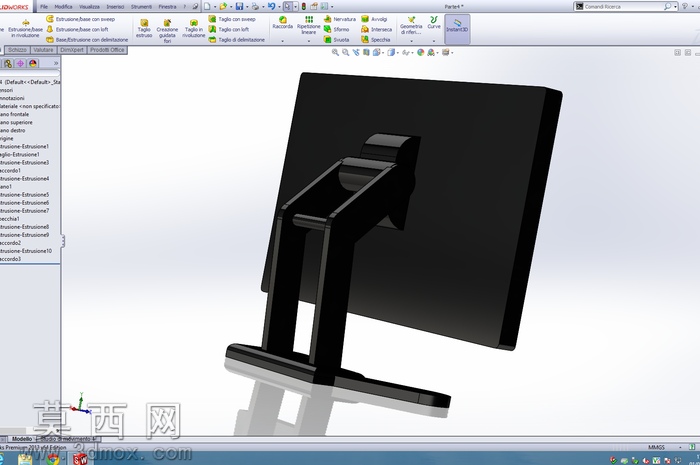Switch to the DimXpert tab

point(72,50)
